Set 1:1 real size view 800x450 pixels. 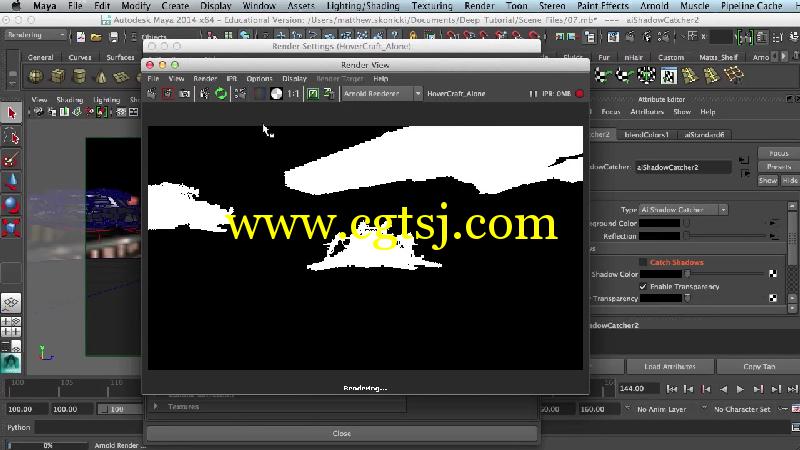293,94
